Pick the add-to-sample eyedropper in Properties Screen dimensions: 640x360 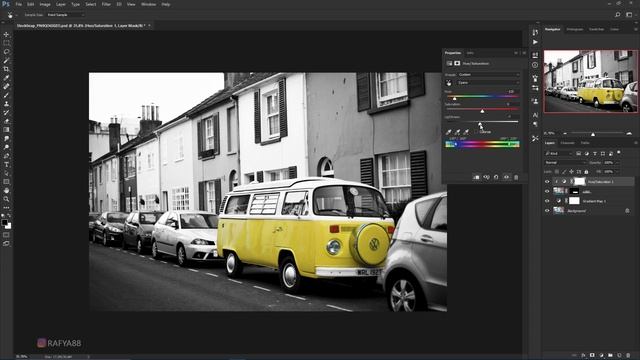point(457,131)
